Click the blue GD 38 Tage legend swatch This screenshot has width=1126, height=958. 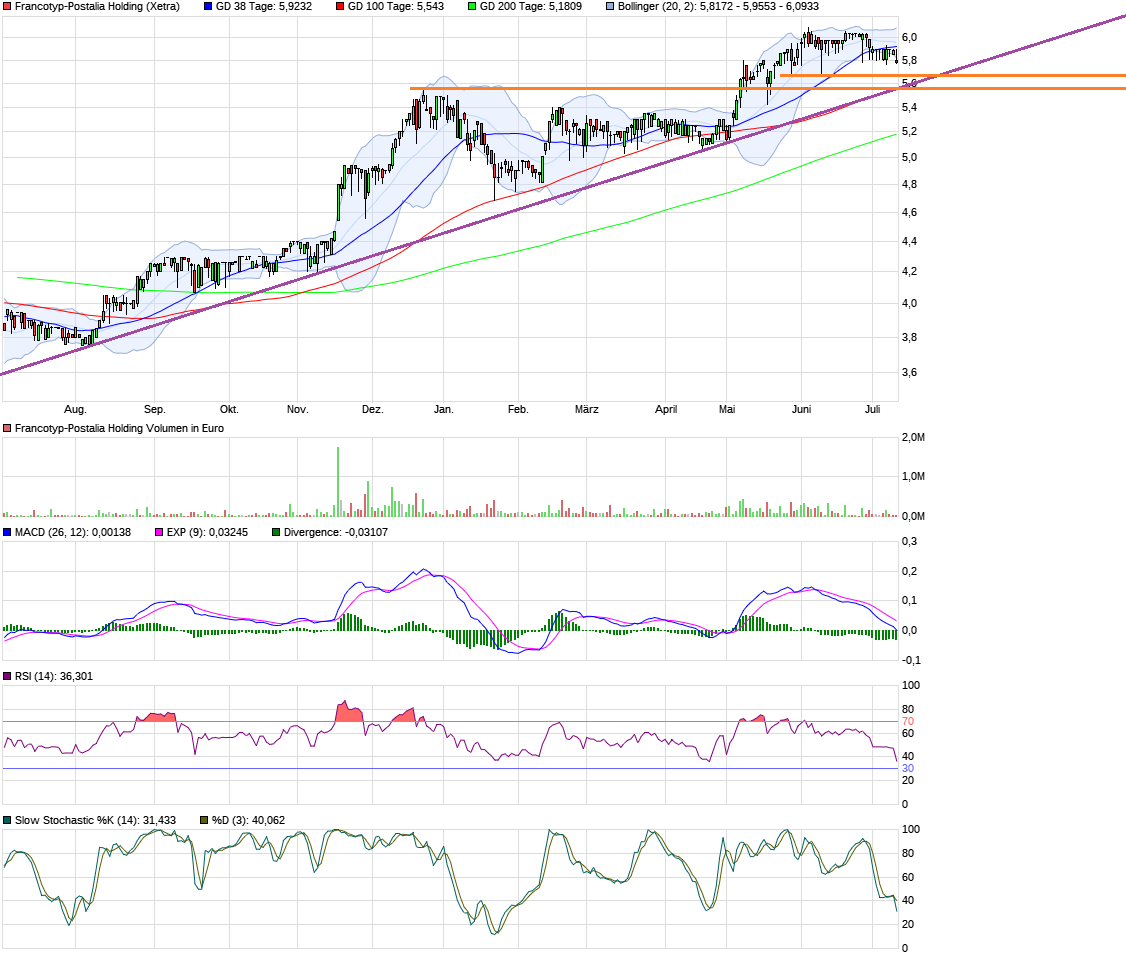208,6
